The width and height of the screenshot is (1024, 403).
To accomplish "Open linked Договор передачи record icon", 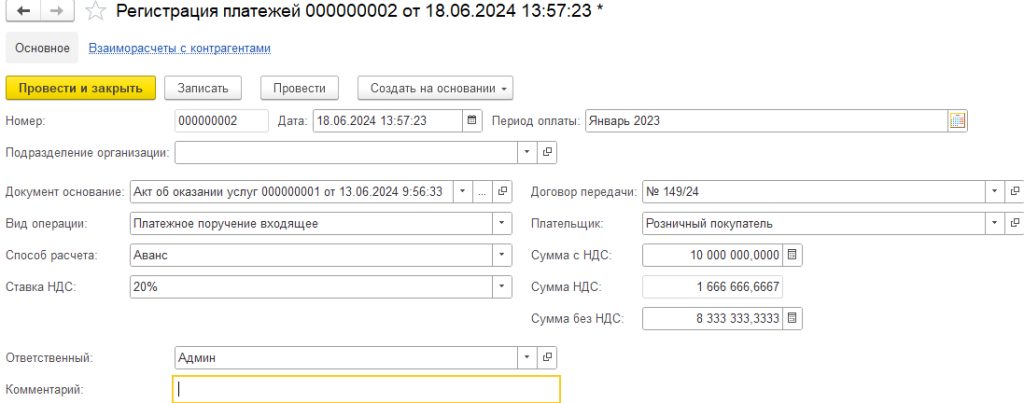I will [x=1015, y=191].
